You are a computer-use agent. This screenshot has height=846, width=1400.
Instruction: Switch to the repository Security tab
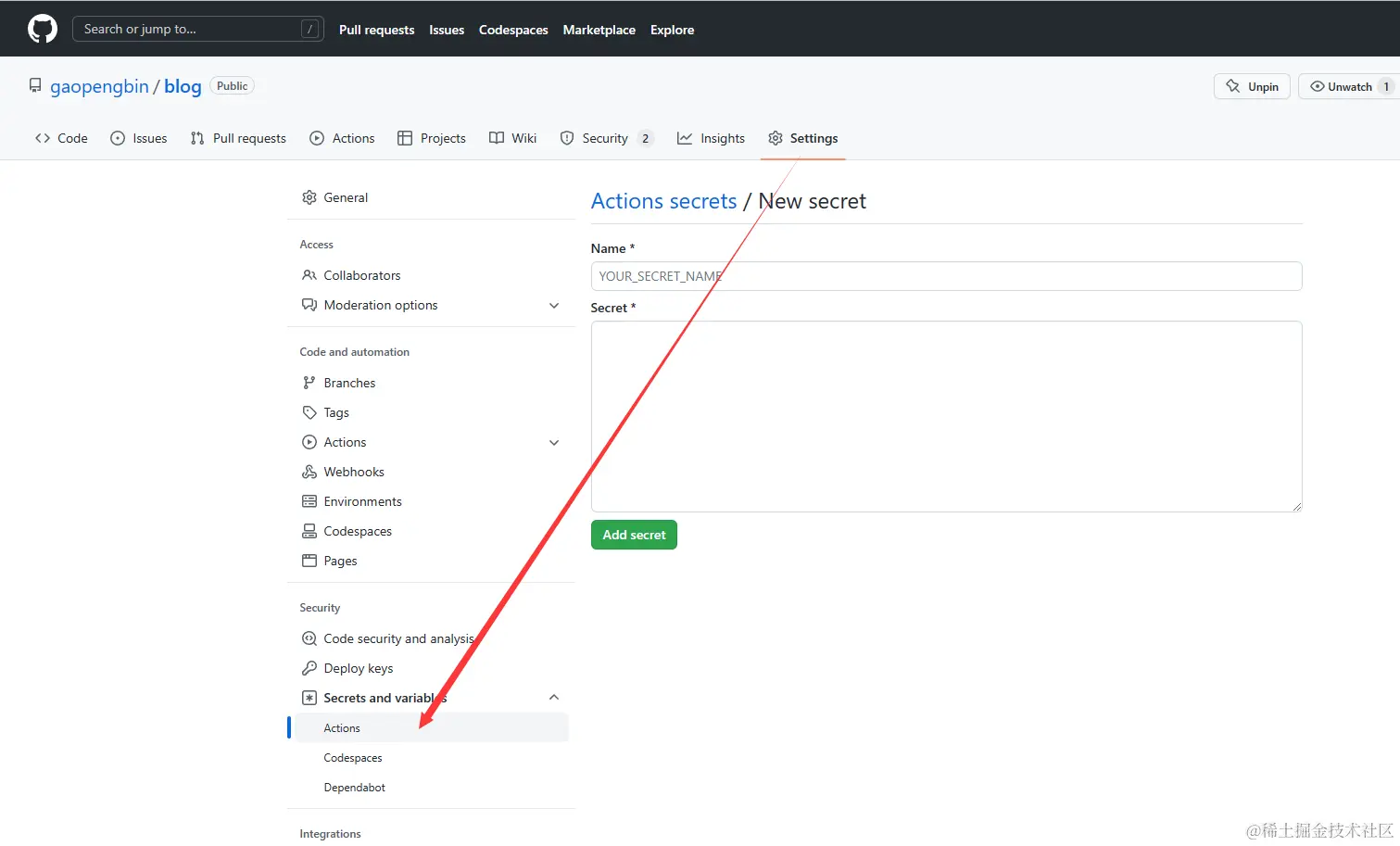[x=607, y=138]
